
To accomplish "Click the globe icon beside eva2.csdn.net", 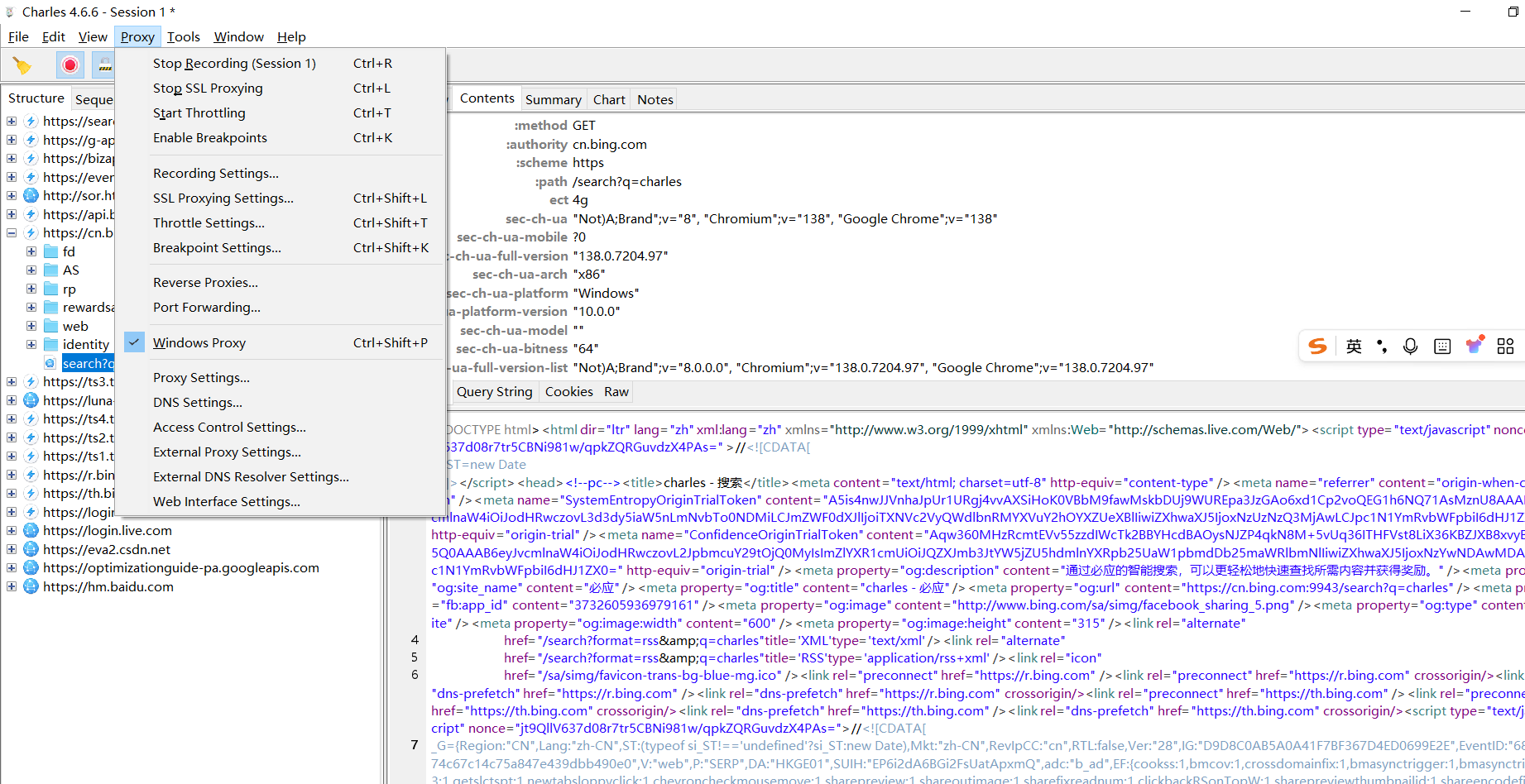I will [31, 549].
